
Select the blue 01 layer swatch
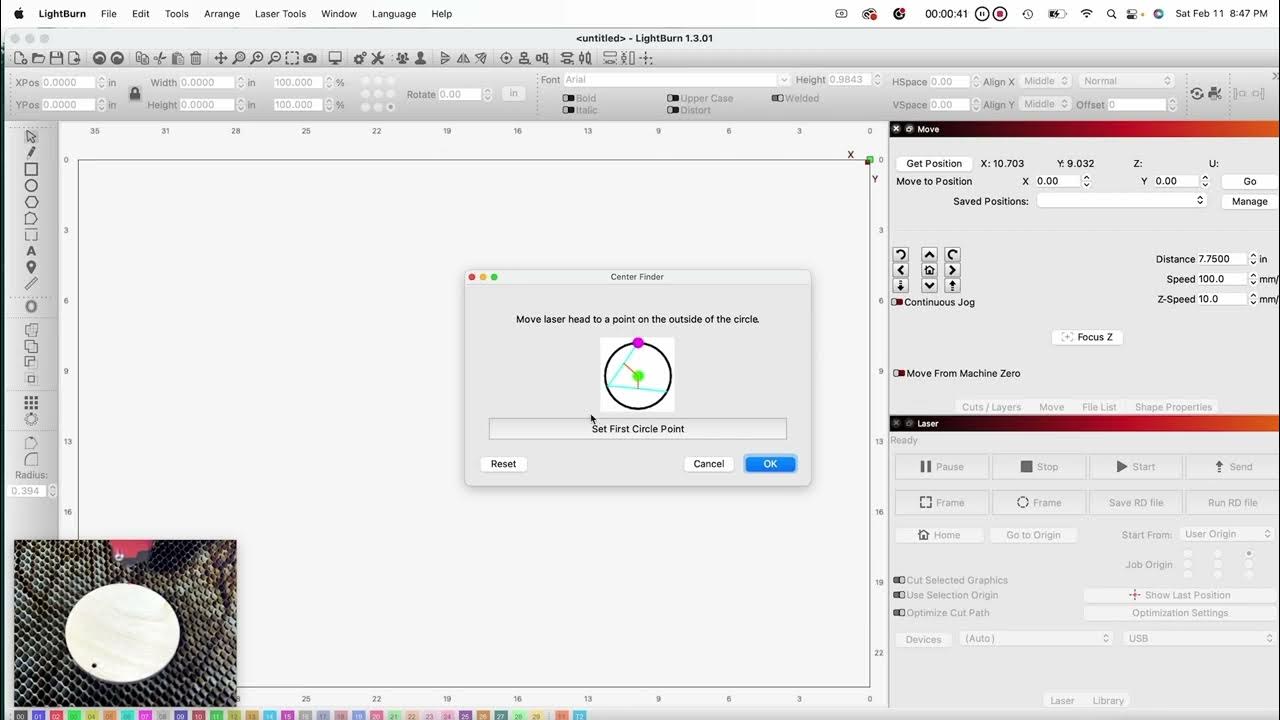coord(38,716)
